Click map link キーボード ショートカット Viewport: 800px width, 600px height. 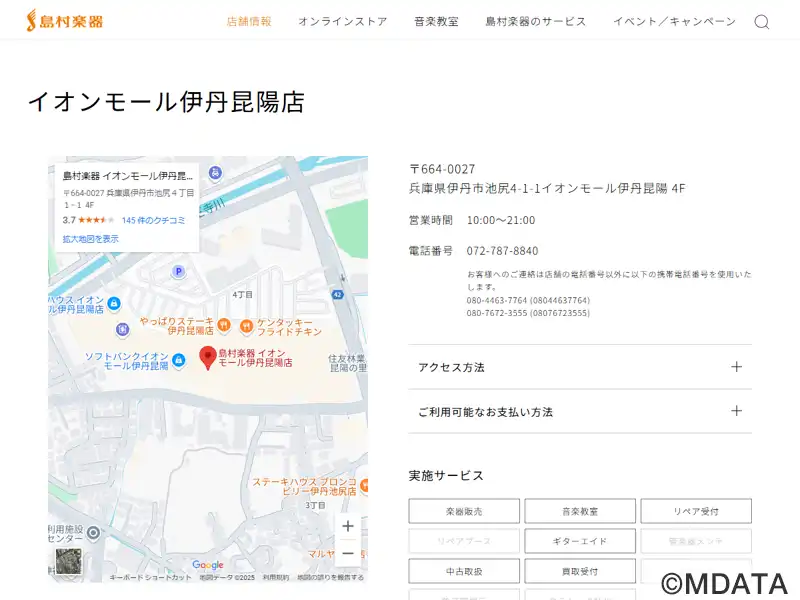(150, 578)
